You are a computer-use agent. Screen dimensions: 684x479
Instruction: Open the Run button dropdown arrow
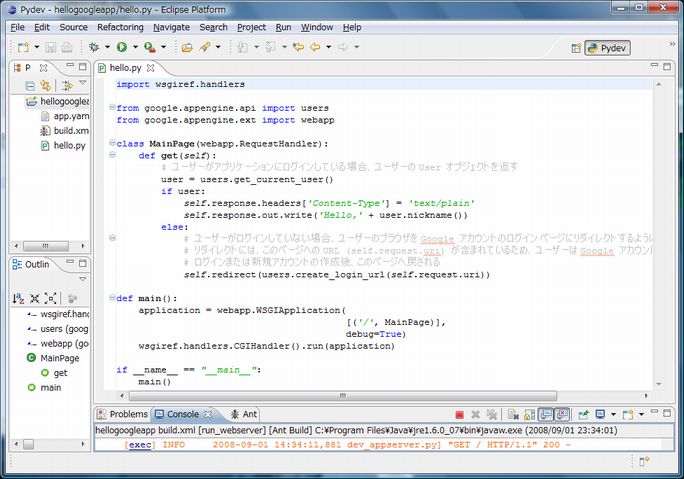pos(134,47)
